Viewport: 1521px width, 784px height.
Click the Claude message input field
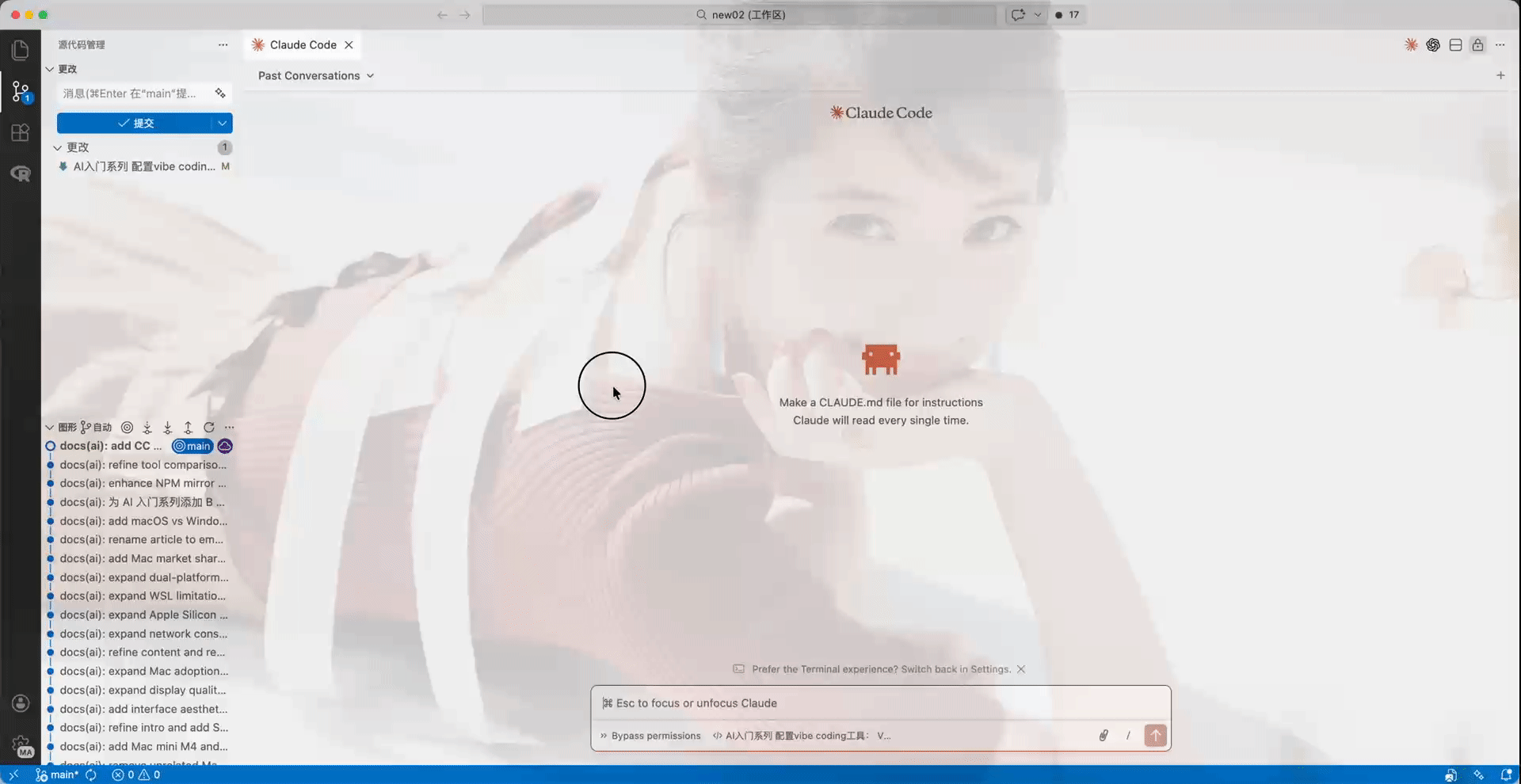879,703
